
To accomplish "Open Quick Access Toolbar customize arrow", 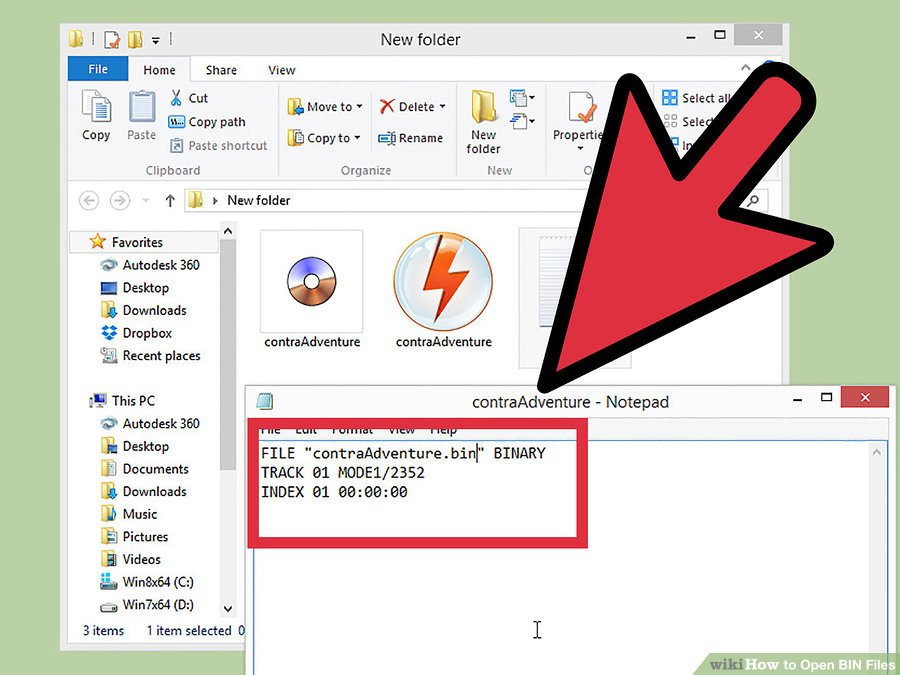I will tap(156, 40).
